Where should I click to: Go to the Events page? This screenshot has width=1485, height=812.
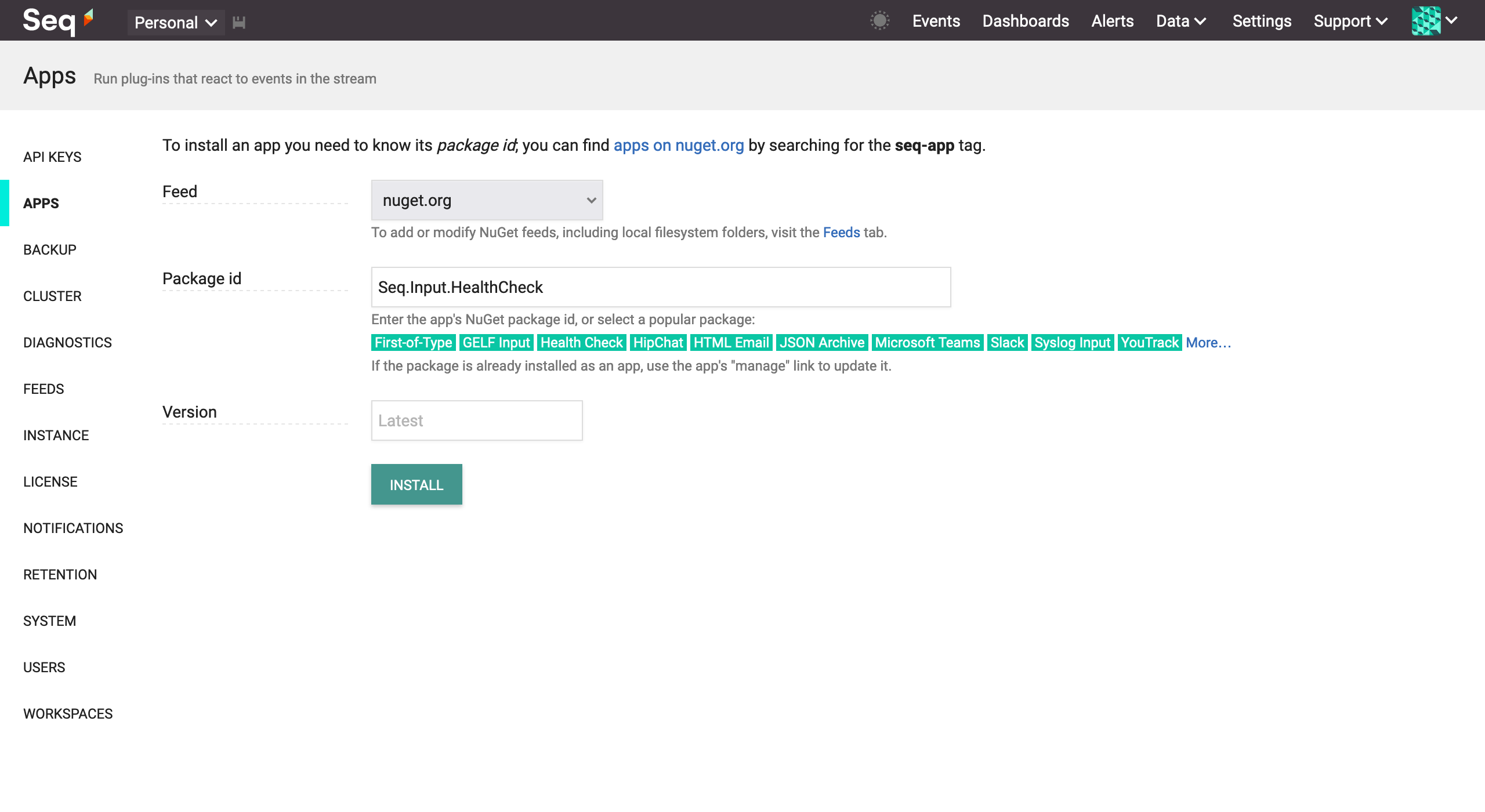(936, 21)
